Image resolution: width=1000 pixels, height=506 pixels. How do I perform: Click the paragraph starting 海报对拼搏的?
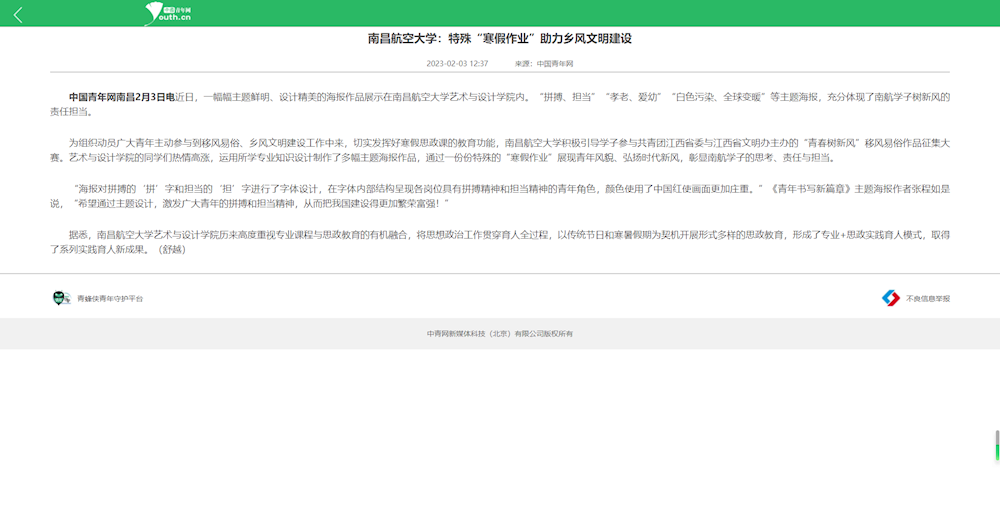tap(500, 195)
